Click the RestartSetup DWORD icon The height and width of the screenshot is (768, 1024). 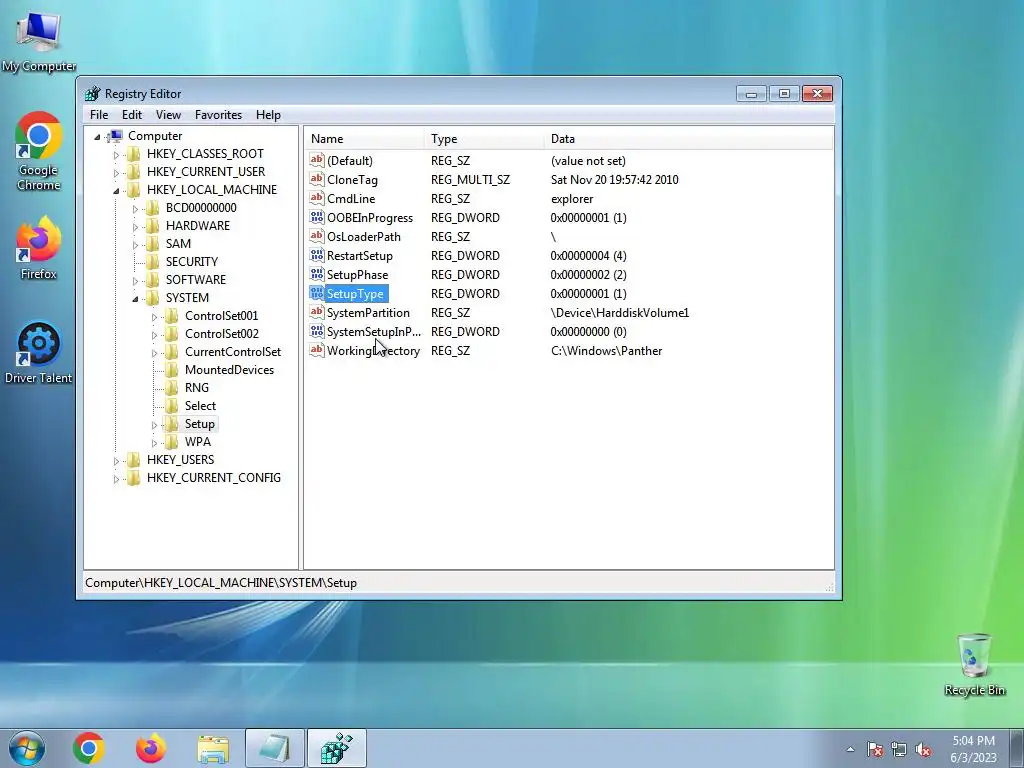[317, 255]
